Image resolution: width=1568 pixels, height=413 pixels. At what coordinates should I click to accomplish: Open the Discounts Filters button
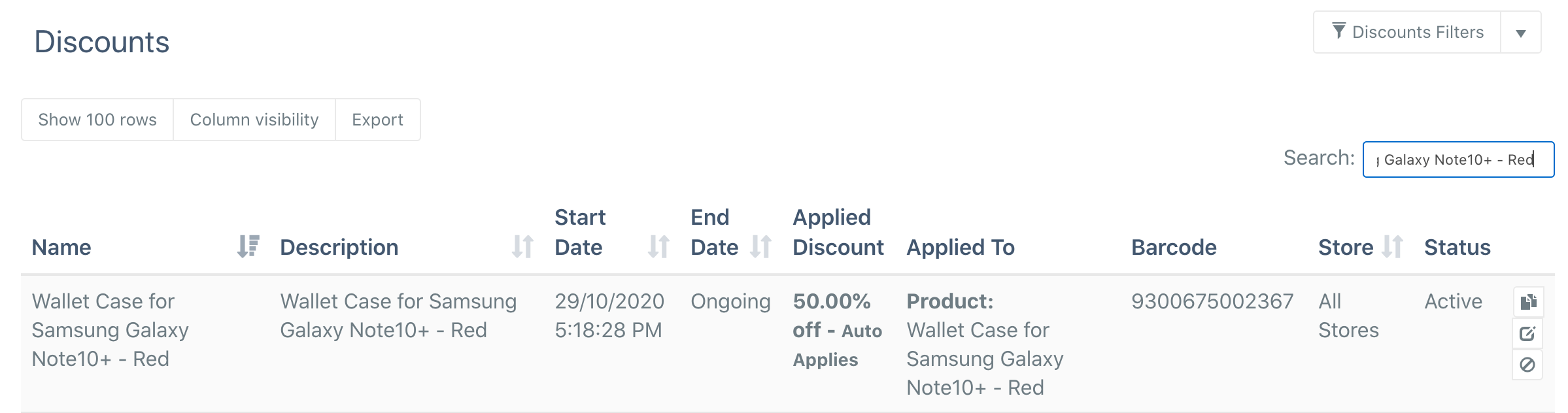[1407, 32]
